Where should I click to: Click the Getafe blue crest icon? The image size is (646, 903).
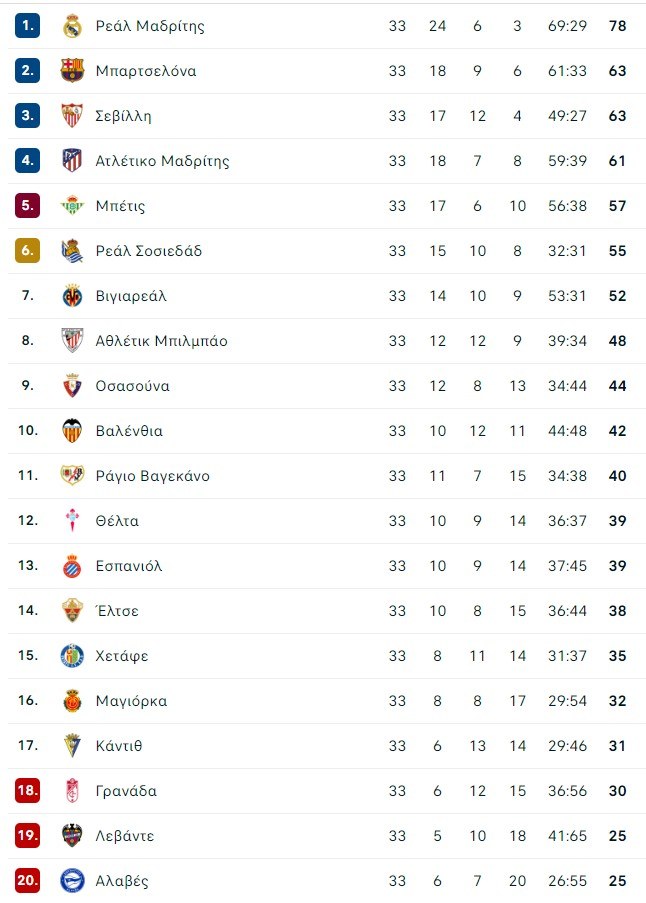(72, 656)
